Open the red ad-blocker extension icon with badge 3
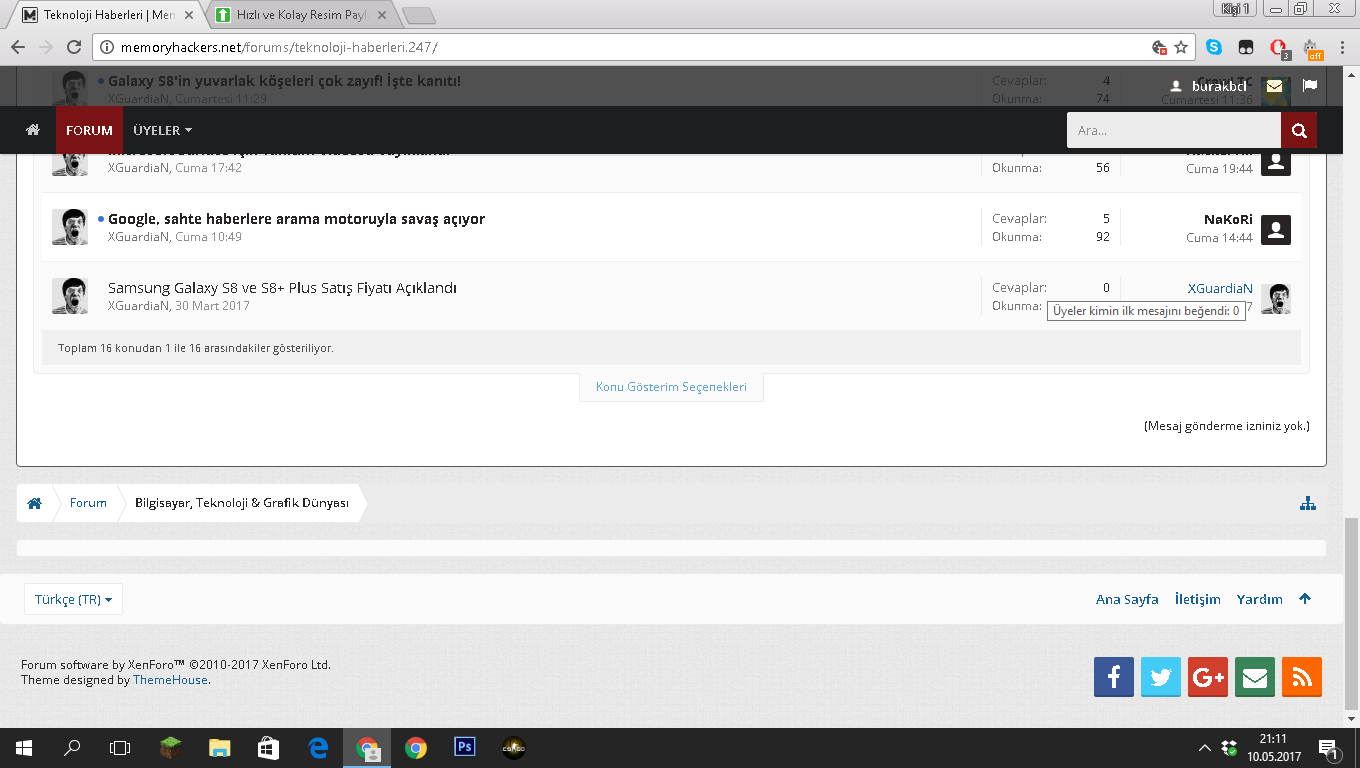The height and width of the screenshot is (768, 1360). tap(1279, 48)
